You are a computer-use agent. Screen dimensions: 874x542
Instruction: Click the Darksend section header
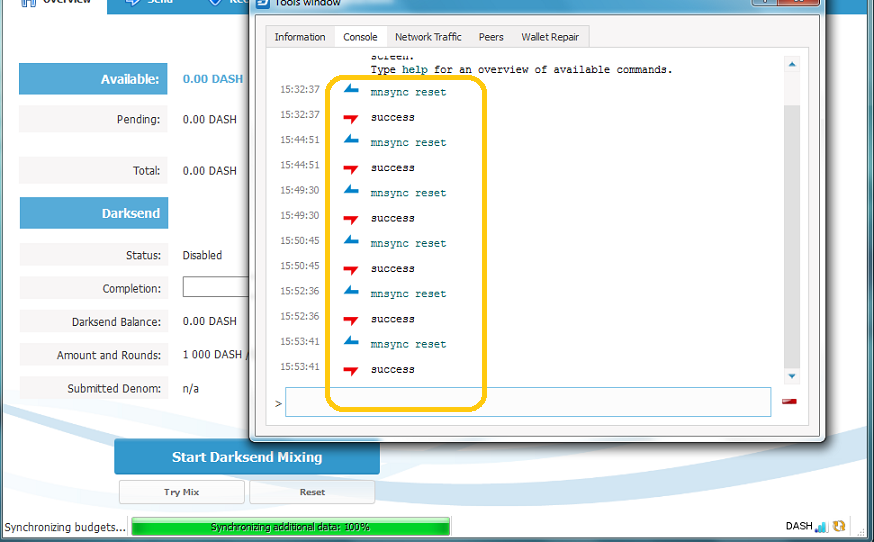(x=94, y=213)
